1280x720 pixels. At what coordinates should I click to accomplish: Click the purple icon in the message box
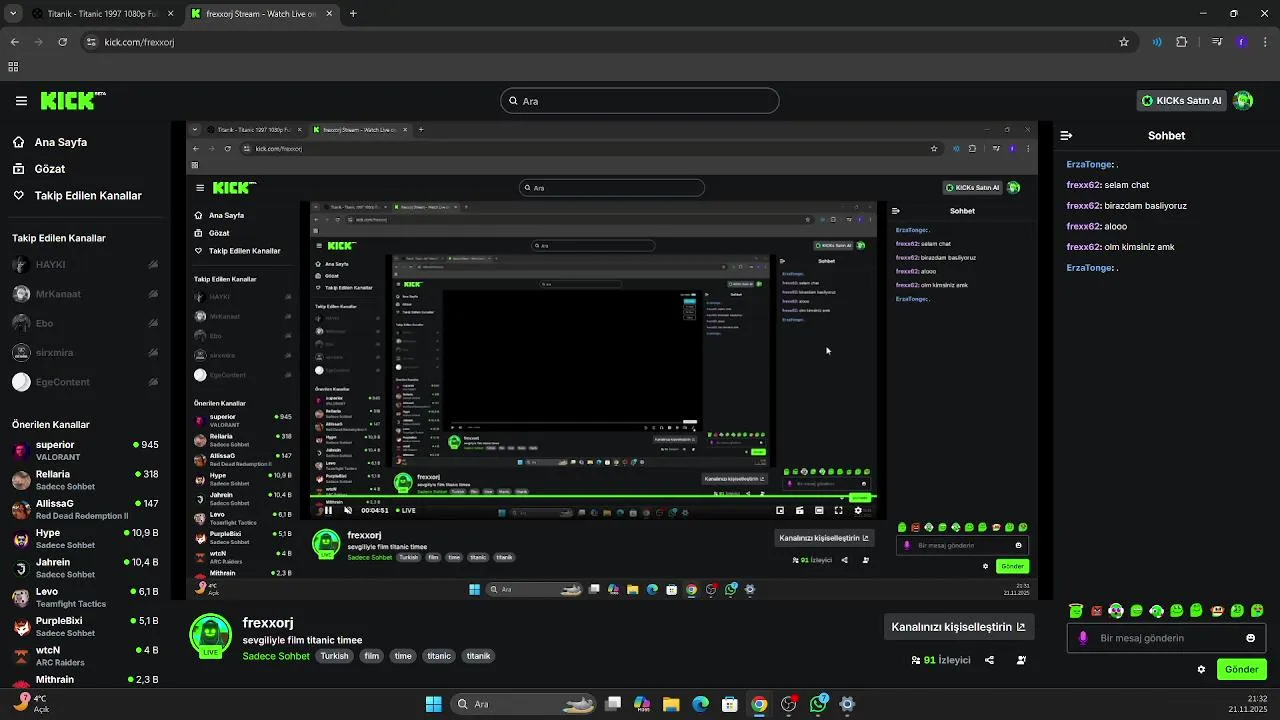click(1083, 638)
